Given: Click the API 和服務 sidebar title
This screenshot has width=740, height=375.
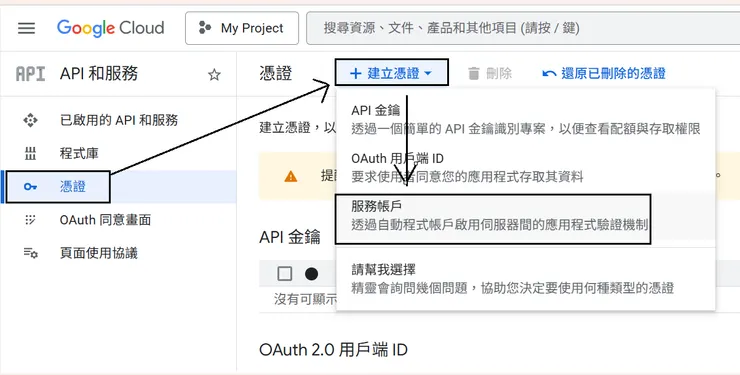Looking at the screenshot, I should [x=99, y=74].
